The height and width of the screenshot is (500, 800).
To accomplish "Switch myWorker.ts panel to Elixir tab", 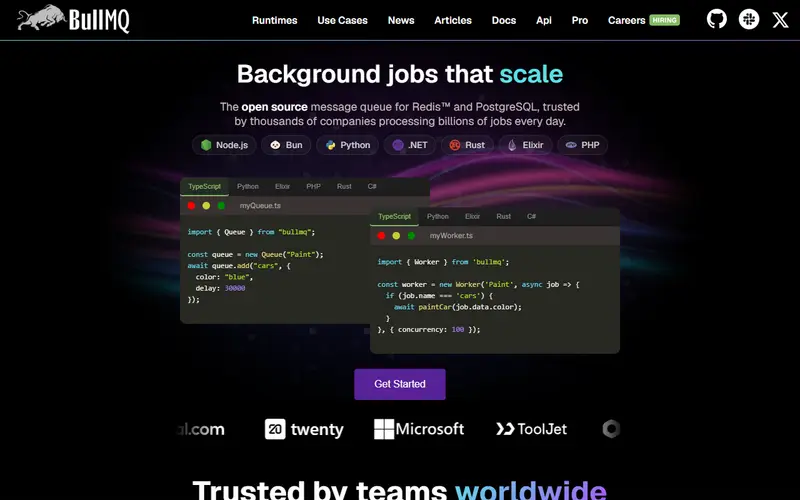I will click(x=472, y=217).
